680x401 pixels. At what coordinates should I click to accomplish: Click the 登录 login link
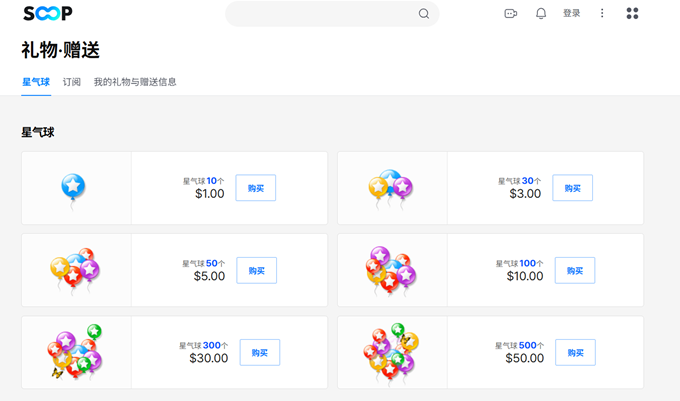point(571,14)
